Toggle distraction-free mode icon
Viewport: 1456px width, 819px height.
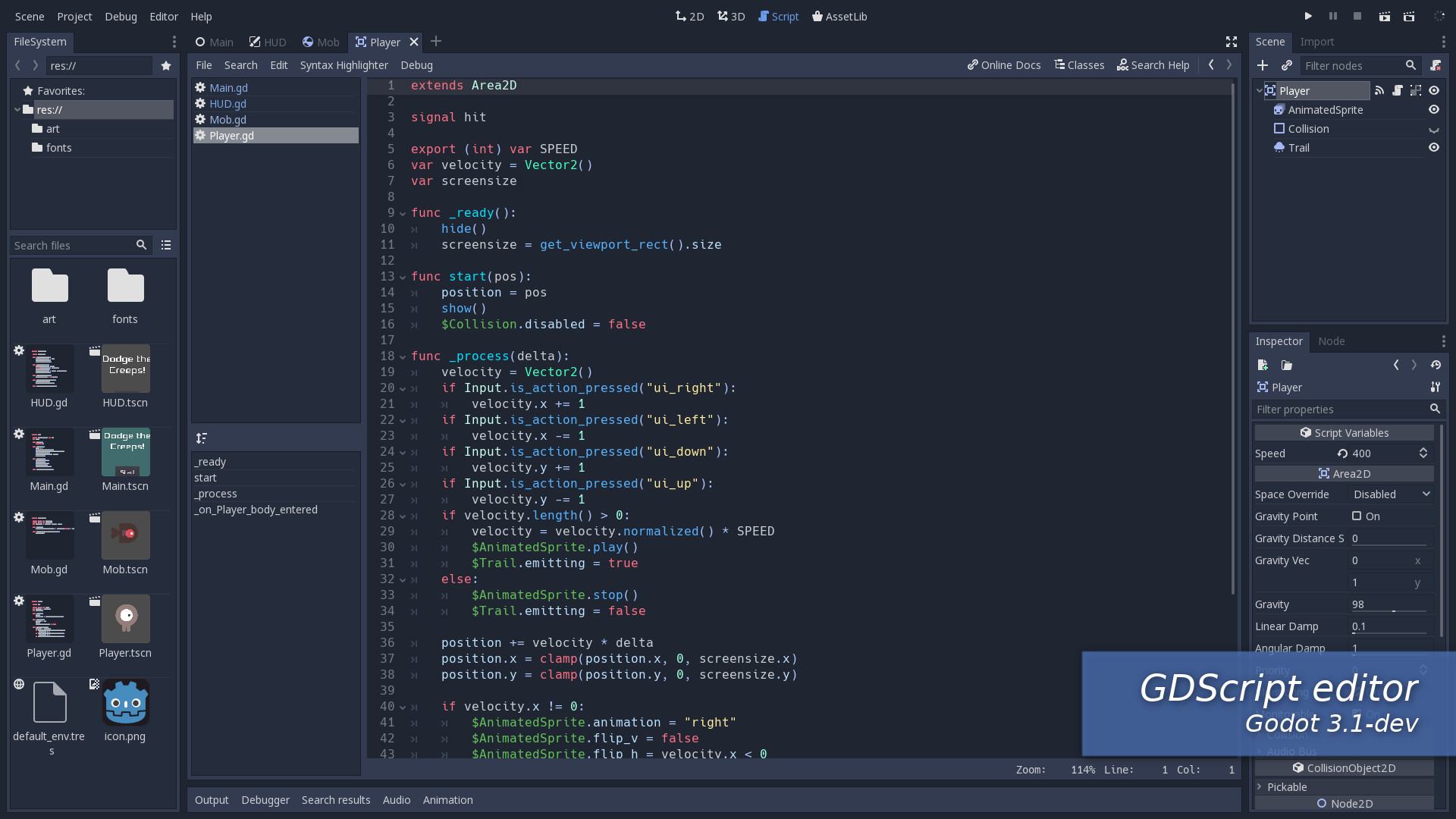click(1232, 42)
